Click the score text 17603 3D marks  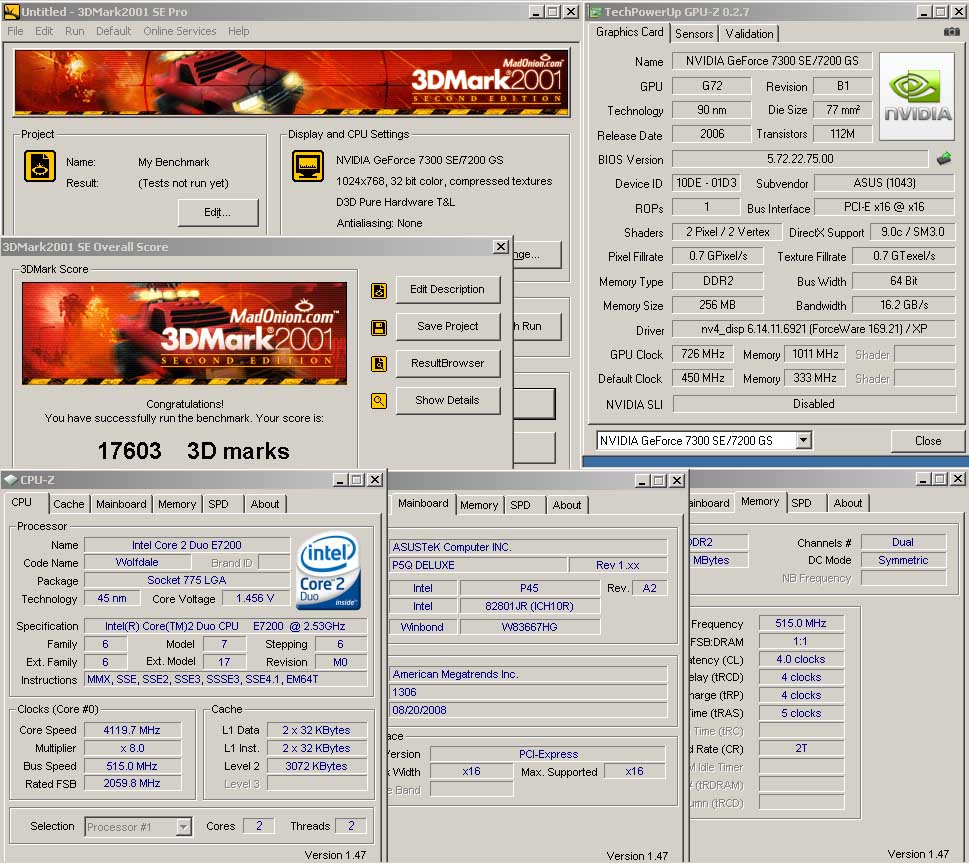pyautogui.click(x=193, y=451)
